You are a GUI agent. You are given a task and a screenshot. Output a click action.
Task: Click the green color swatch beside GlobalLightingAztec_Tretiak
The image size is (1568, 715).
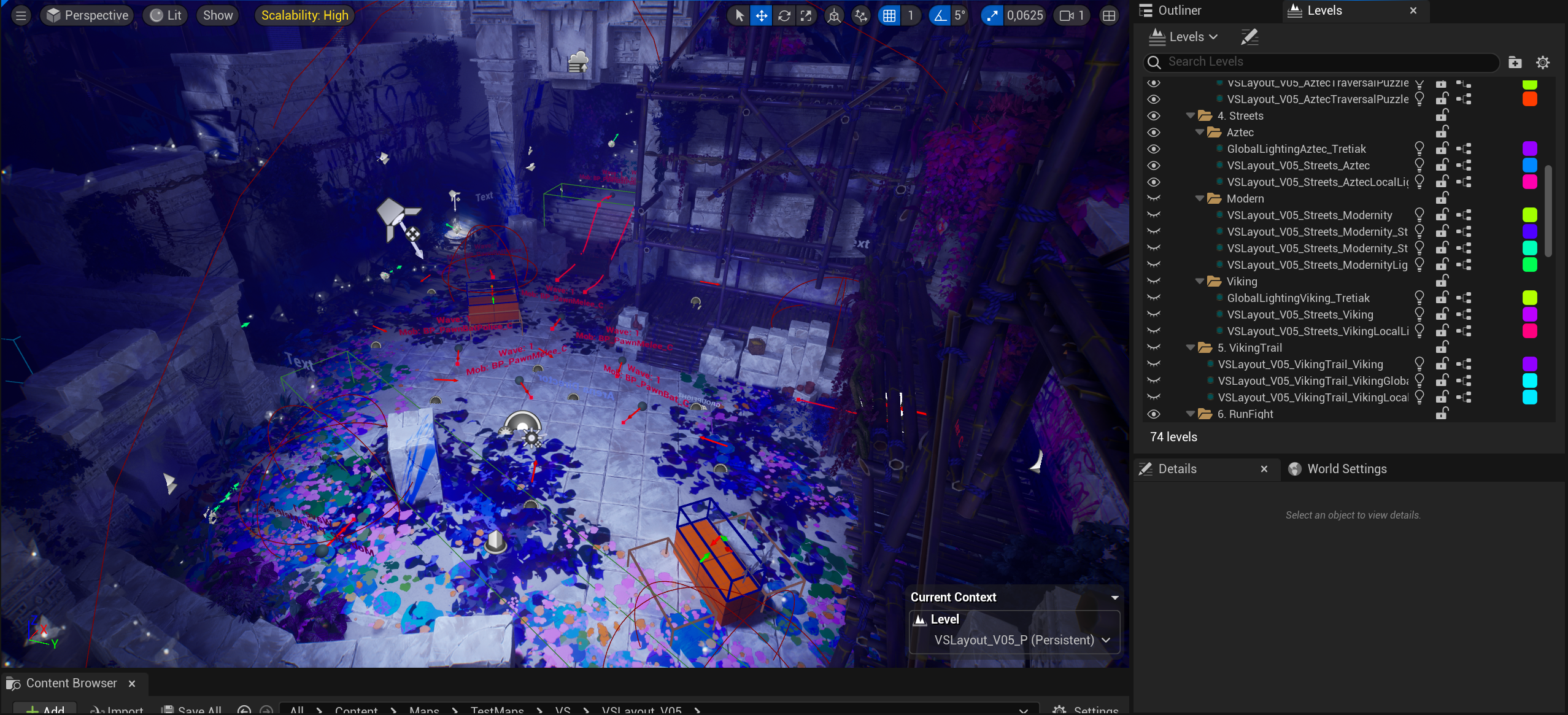(x=1530, y=149)
